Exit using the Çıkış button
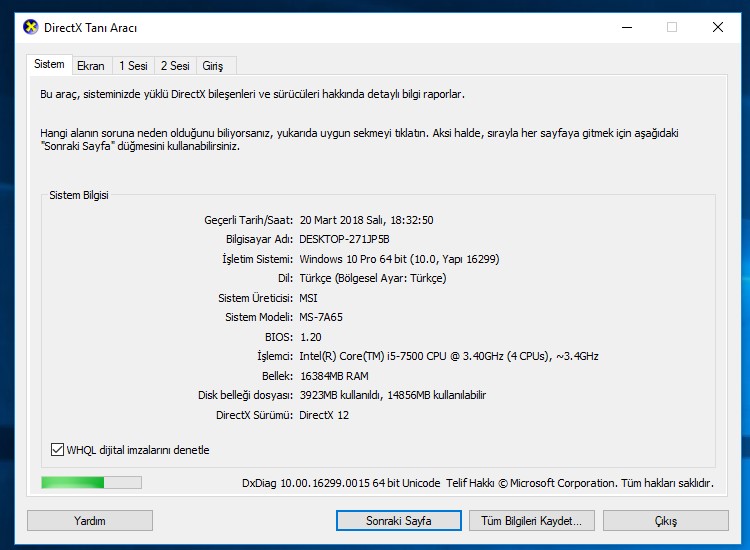This screenshot has width=750, height=550. (x=665, y=521)
